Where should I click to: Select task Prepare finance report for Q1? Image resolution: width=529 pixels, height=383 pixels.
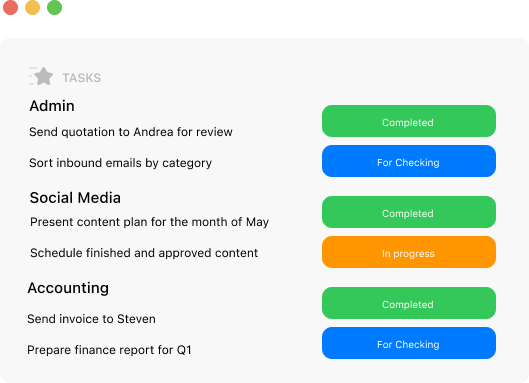pyautogui.click(x=109, y=350)
